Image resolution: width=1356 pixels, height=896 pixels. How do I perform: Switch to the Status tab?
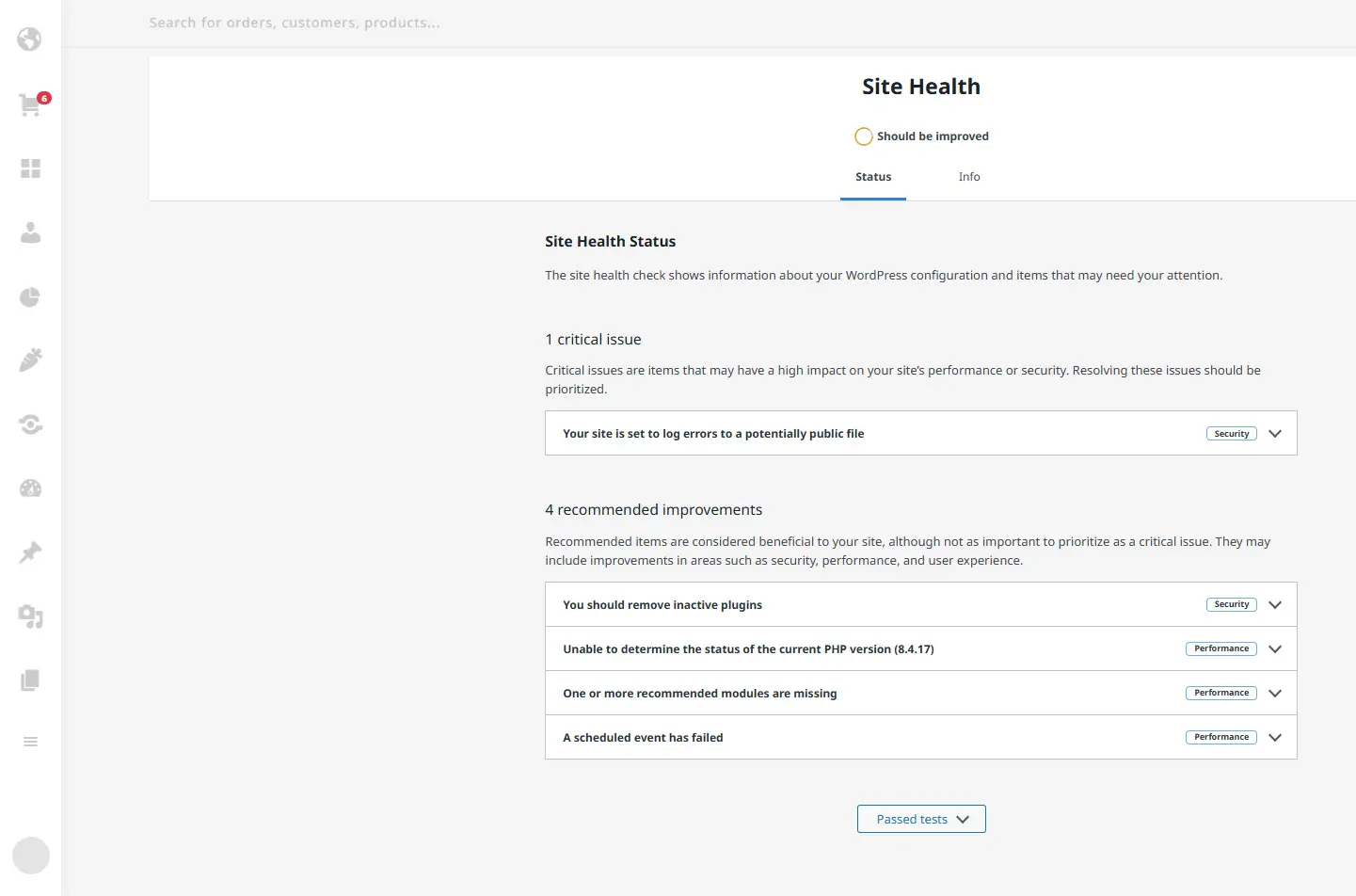tap(873, 177)
